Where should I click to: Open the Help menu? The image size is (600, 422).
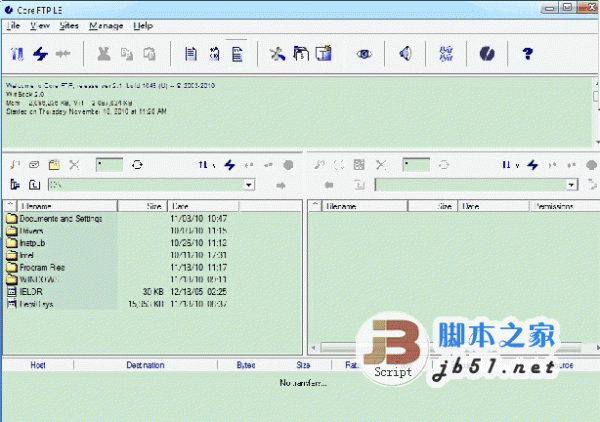tap(143, 26)
